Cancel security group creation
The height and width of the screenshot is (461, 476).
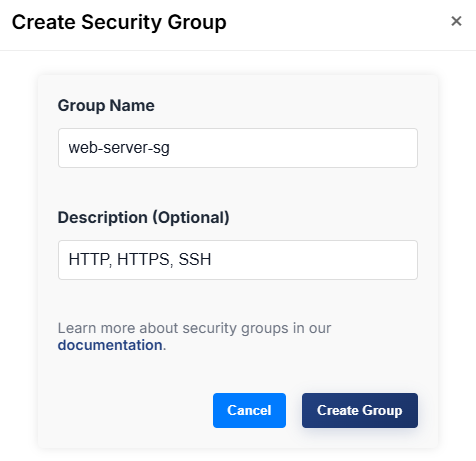point(249,410)
